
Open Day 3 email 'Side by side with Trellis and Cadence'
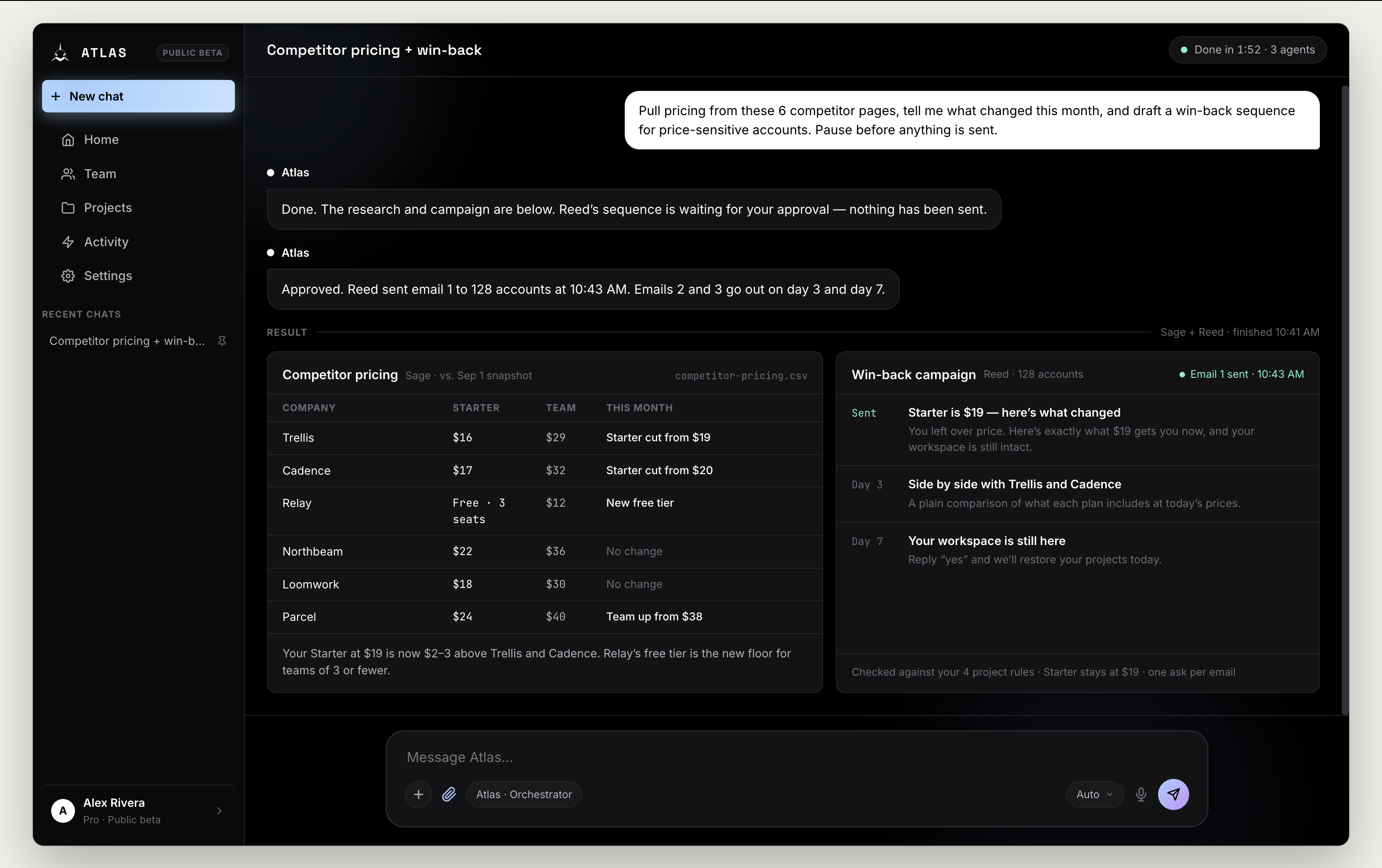point(1077,493)
